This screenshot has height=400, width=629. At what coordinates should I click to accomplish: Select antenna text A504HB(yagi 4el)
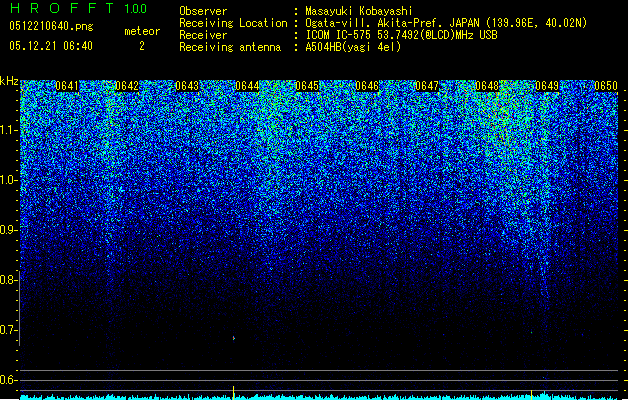(x=353, y=47)
